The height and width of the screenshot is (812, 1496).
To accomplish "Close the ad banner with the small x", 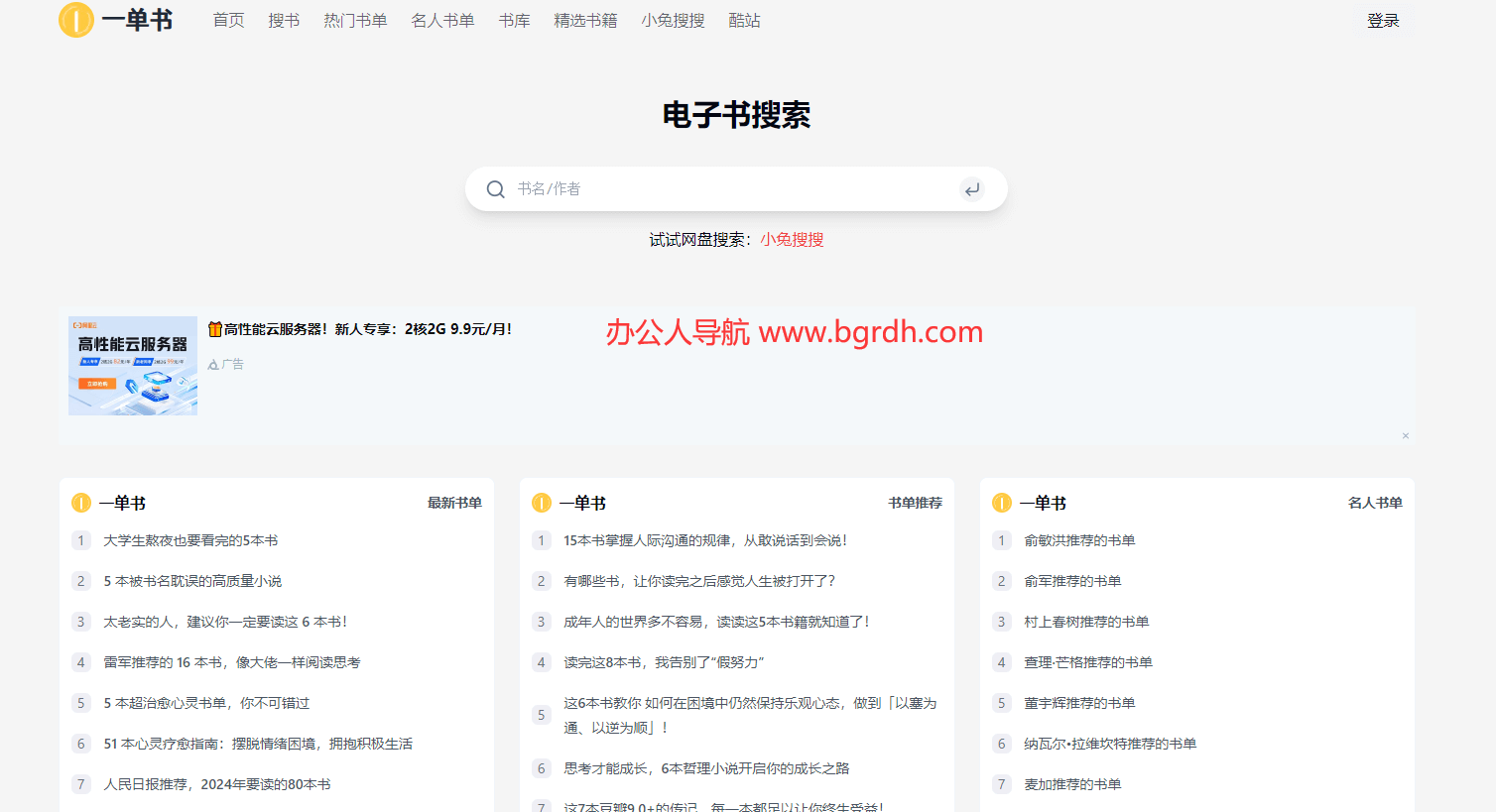I will coord(1405,436).
